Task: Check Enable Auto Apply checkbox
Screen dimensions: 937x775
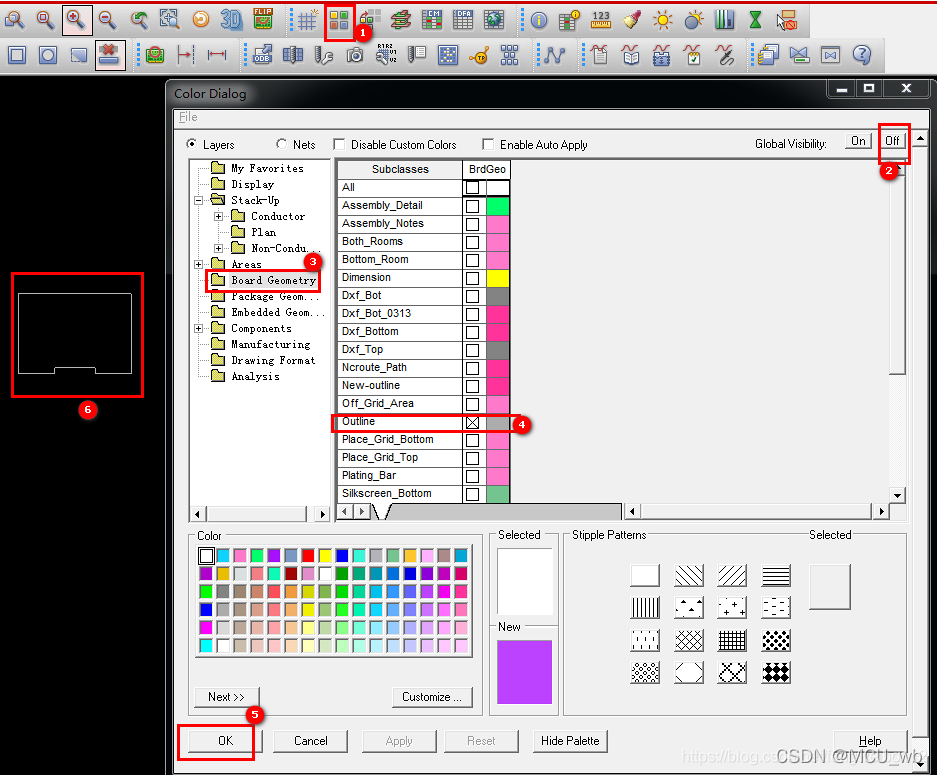Action: [x=488, y=145]
